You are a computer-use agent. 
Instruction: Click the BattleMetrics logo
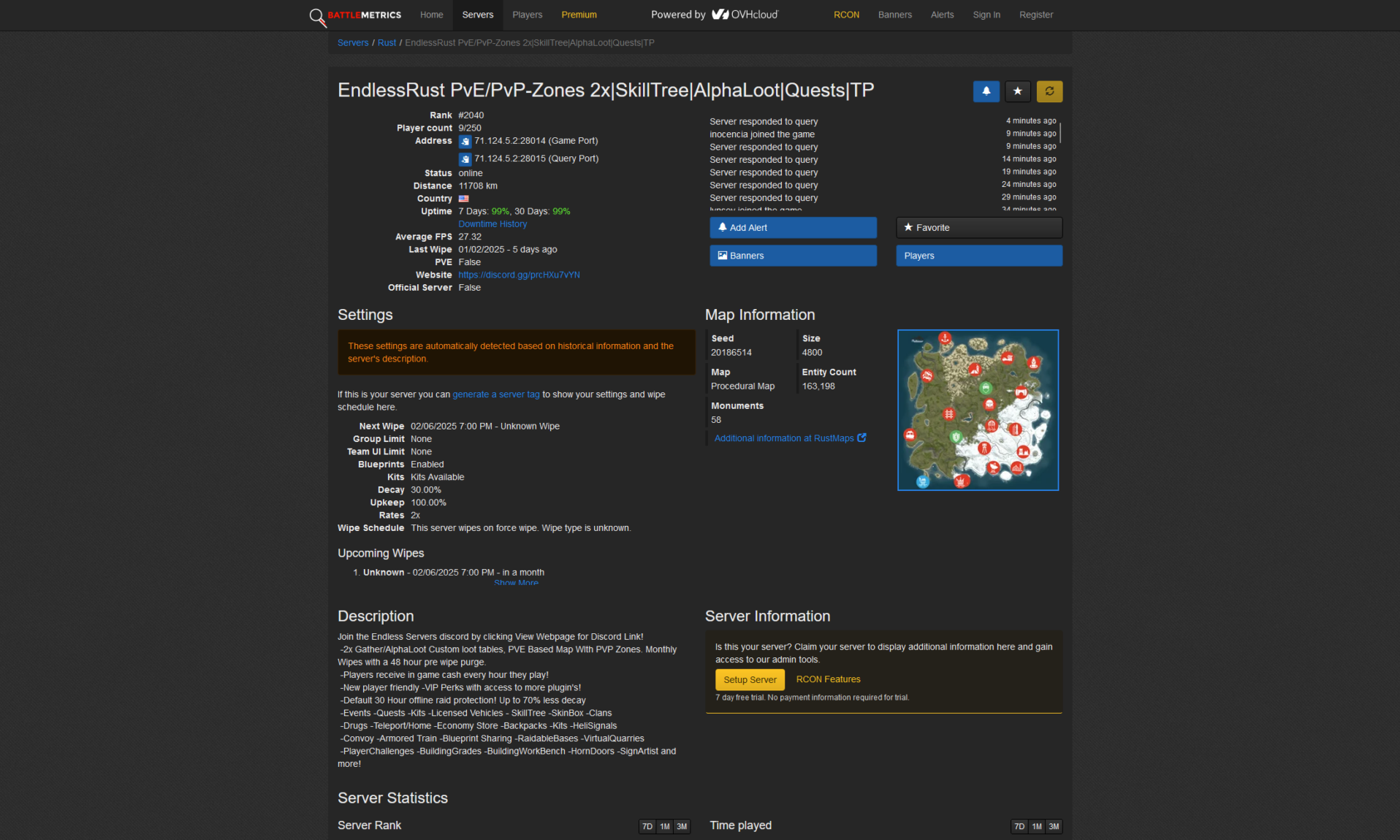pos(355,15)
